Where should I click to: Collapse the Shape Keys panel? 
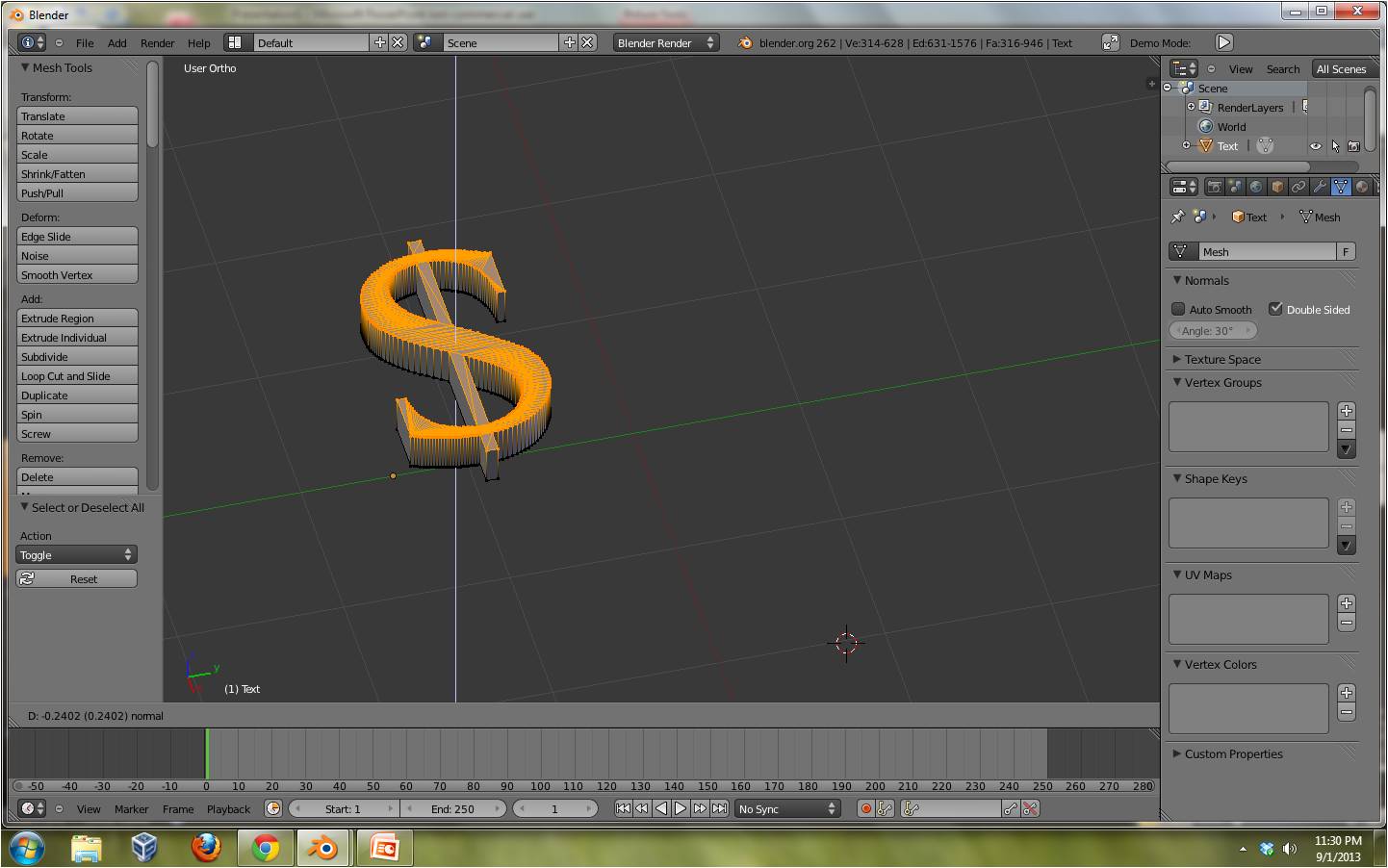point(1176,478)
